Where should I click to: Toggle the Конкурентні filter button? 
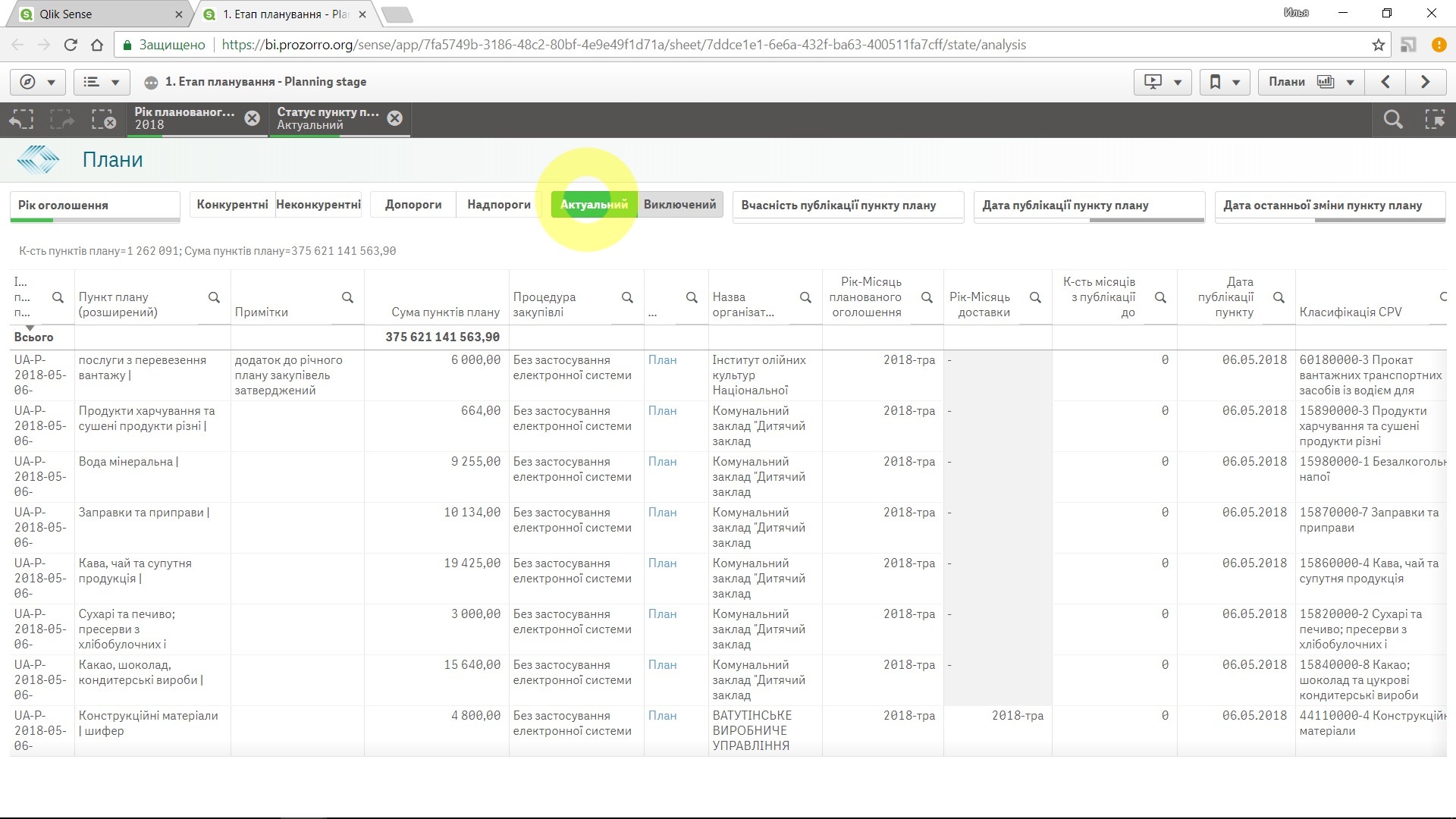232,205
